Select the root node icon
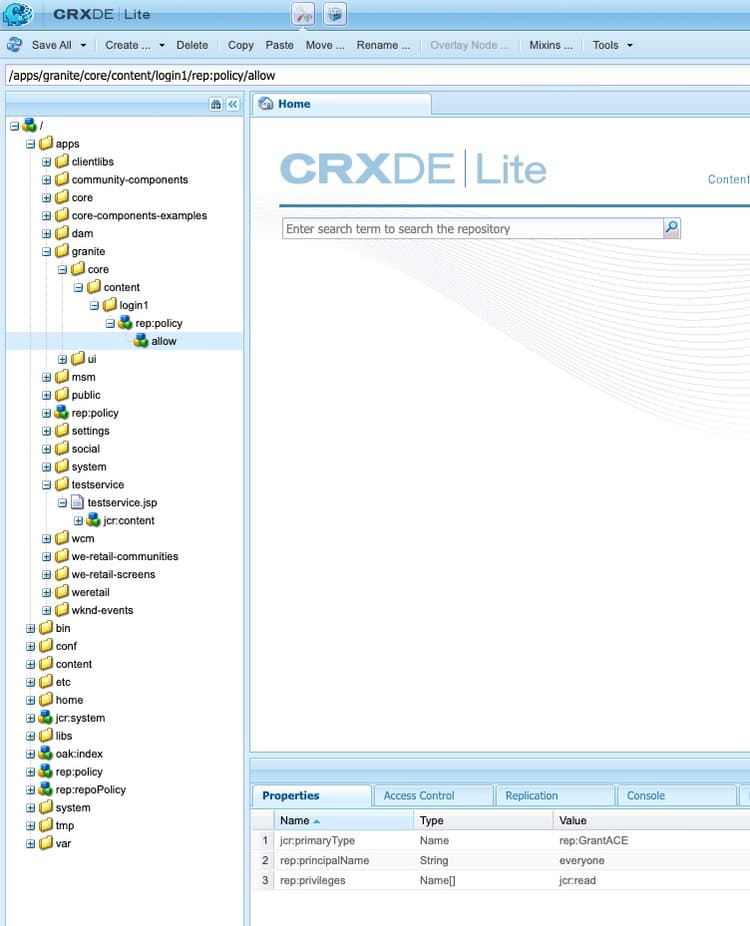Viewport: 750px width, 926px height. (x=30, y=125)
